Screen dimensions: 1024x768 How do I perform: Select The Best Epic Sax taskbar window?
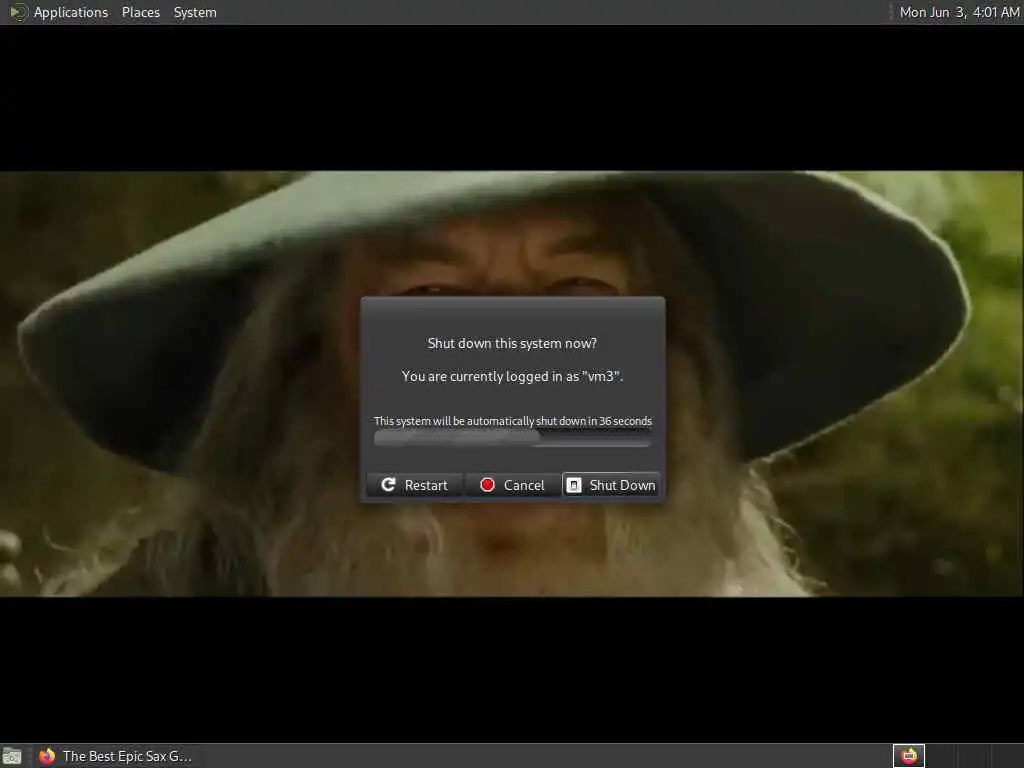[x=115, y=756]
